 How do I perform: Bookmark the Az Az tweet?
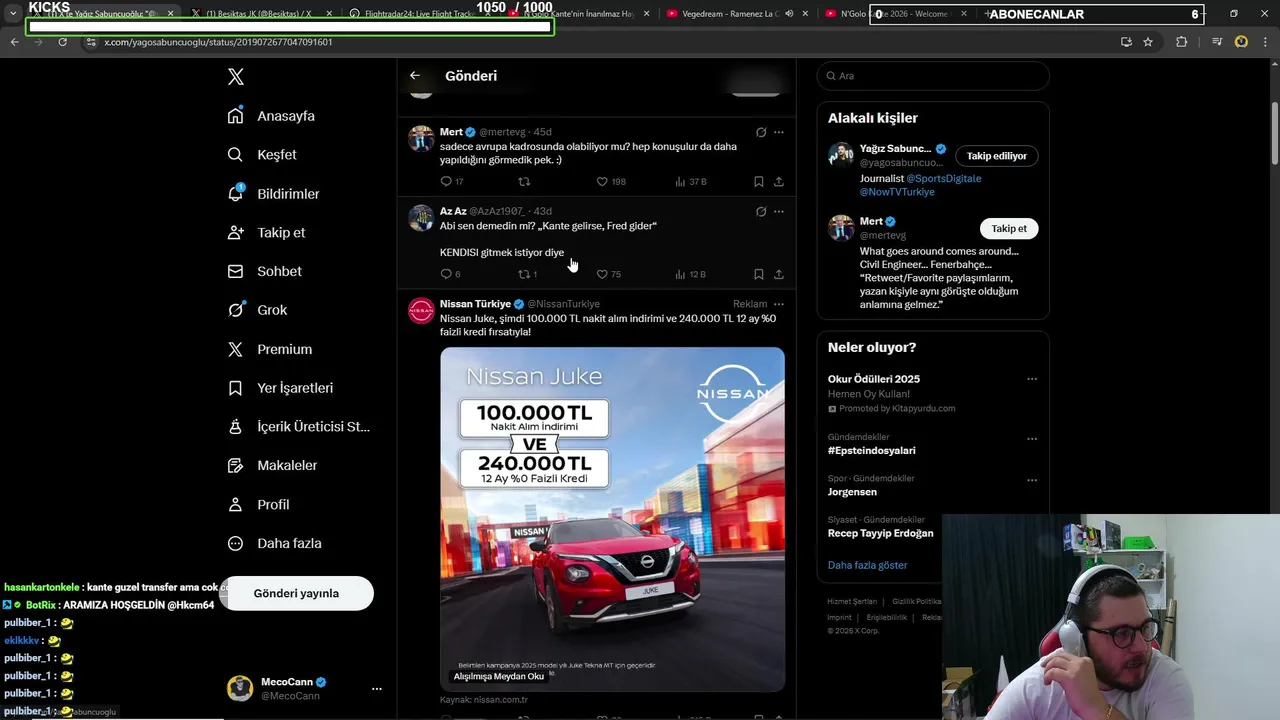tap(759, 274)
